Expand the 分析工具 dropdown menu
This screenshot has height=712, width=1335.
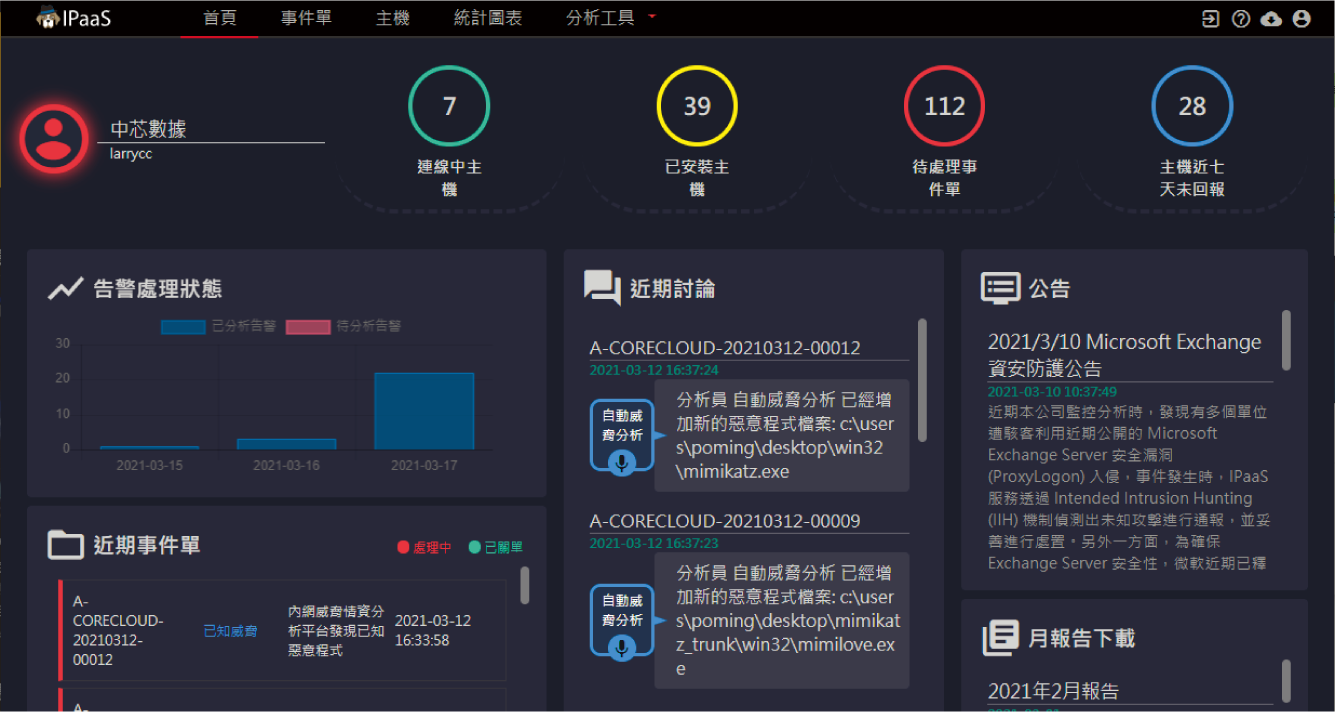[x=610, y=18]
